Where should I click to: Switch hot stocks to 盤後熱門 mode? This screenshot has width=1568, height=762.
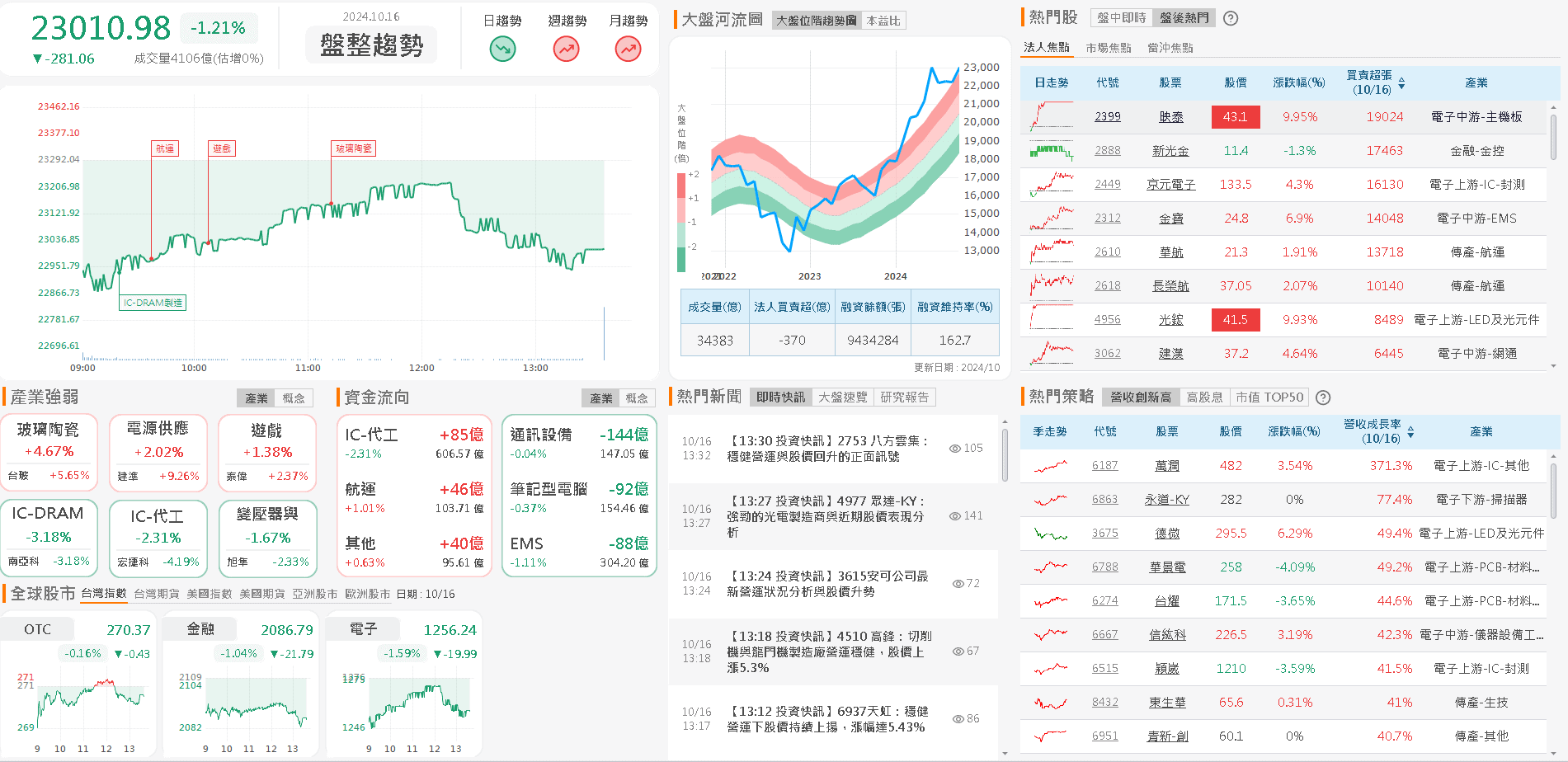point(1184,17)
